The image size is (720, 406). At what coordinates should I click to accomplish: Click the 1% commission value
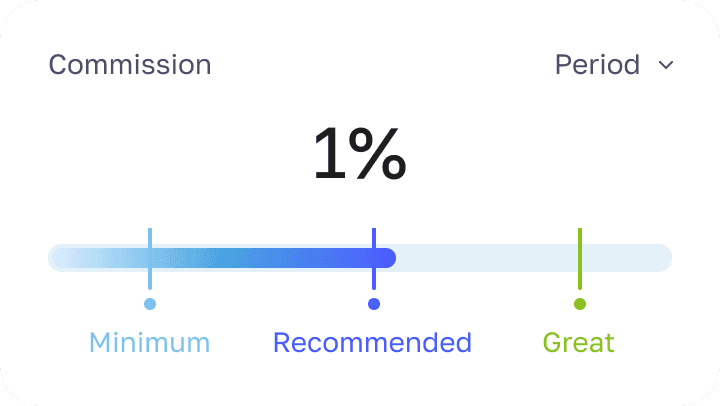[x=360, y=154]
